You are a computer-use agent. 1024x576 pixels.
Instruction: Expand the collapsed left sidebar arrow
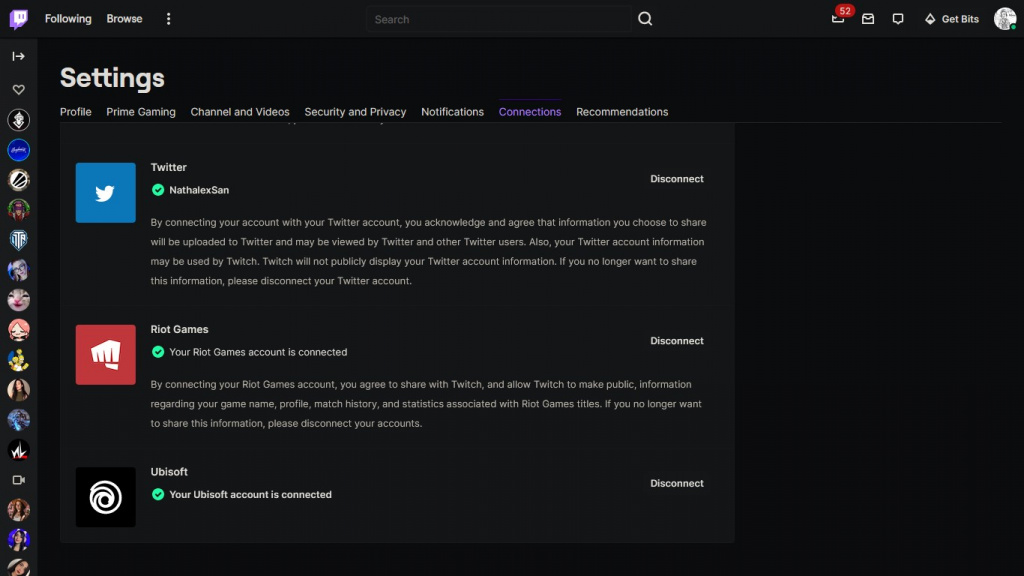coord(18,56)
